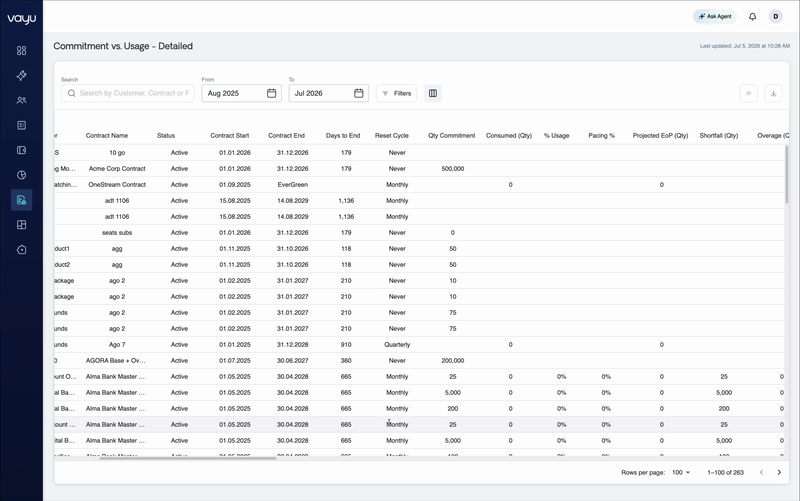Click the 200,000 qty commitment value
The width and height of the screenshot is (800, 501).
(453, 361)
